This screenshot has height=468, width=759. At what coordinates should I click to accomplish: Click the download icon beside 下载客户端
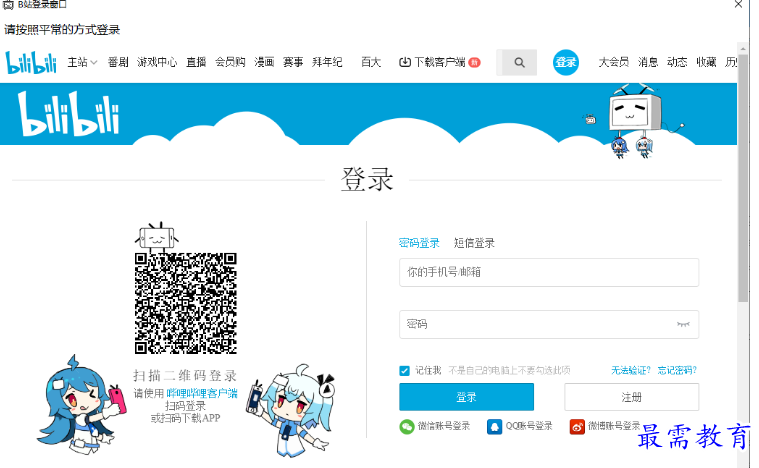pyautogui.click(x=405, y=62)
